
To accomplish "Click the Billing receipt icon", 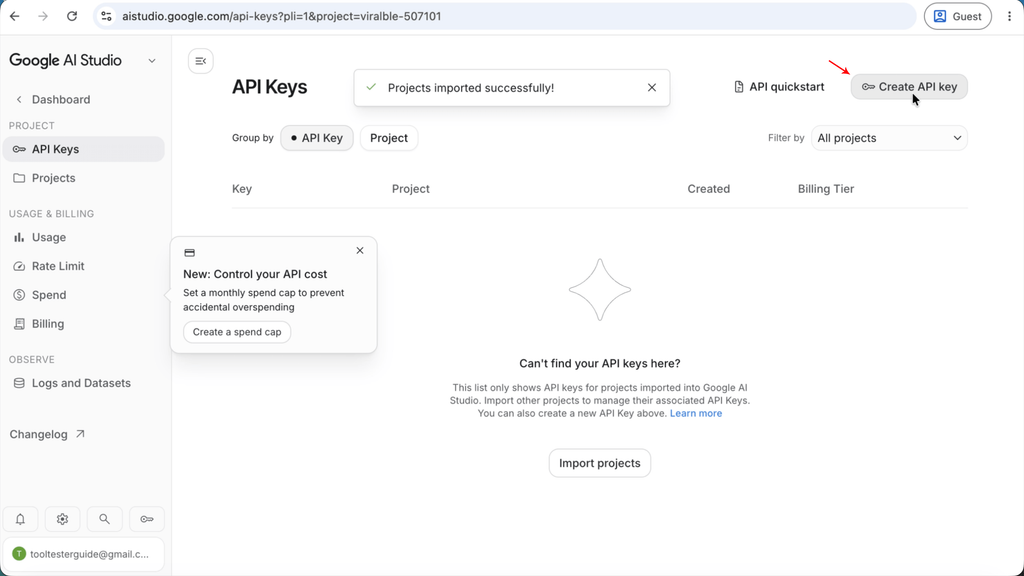I will tap(19, 323).
